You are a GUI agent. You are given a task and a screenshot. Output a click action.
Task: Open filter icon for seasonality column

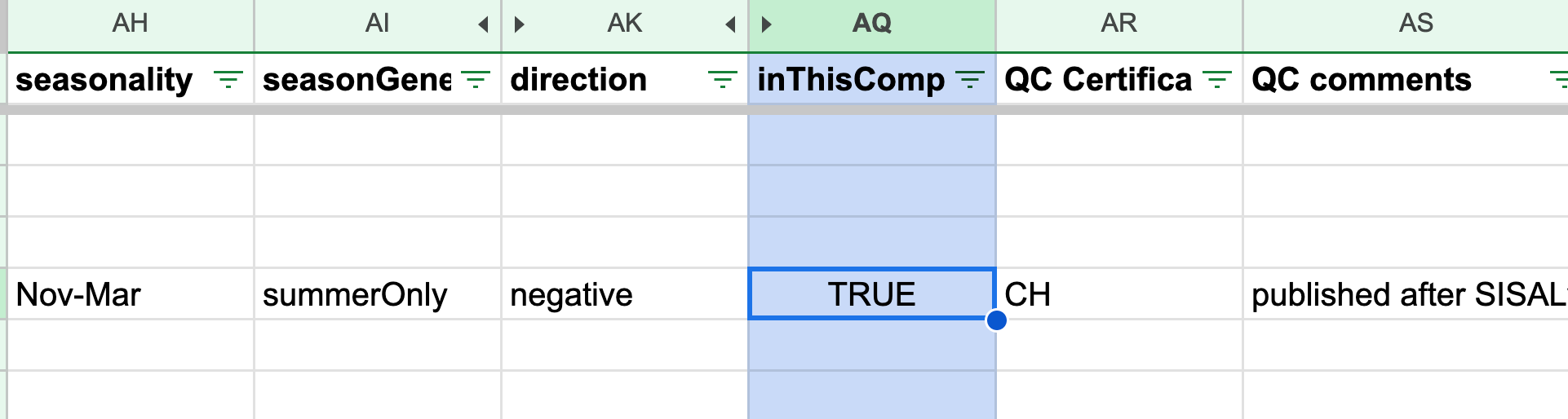tap(228, 80)
